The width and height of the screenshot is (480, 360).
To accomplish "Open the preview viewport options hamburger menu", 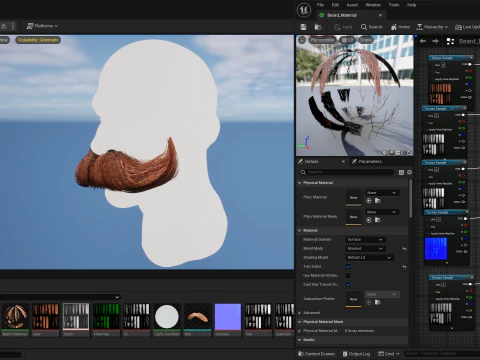I will (302, 40).
